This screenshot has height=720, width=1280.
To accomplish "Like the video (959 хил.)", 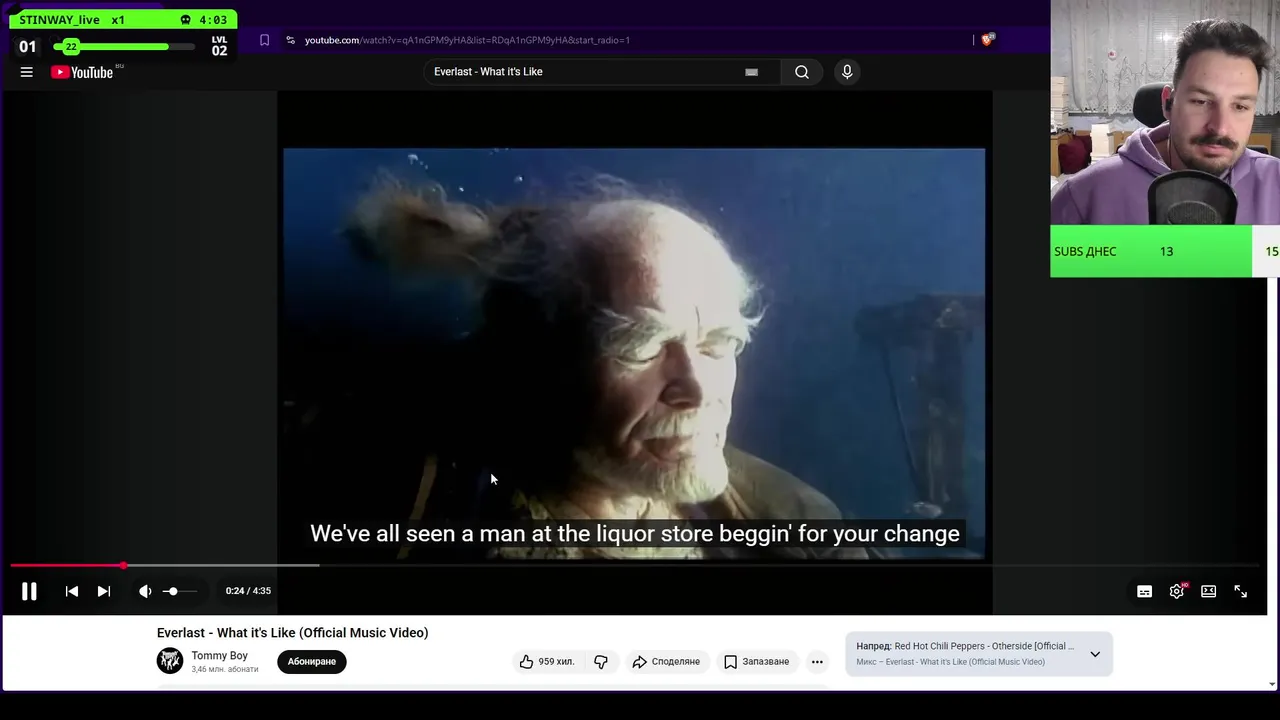I will pos(547,661).
